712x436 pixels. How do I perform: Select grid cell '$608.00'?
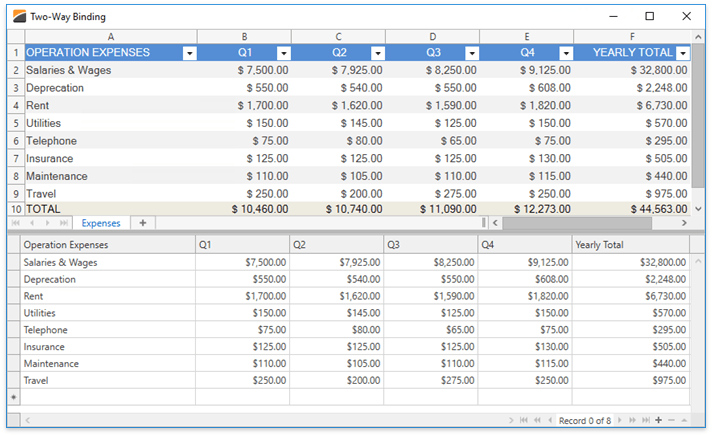524,279
